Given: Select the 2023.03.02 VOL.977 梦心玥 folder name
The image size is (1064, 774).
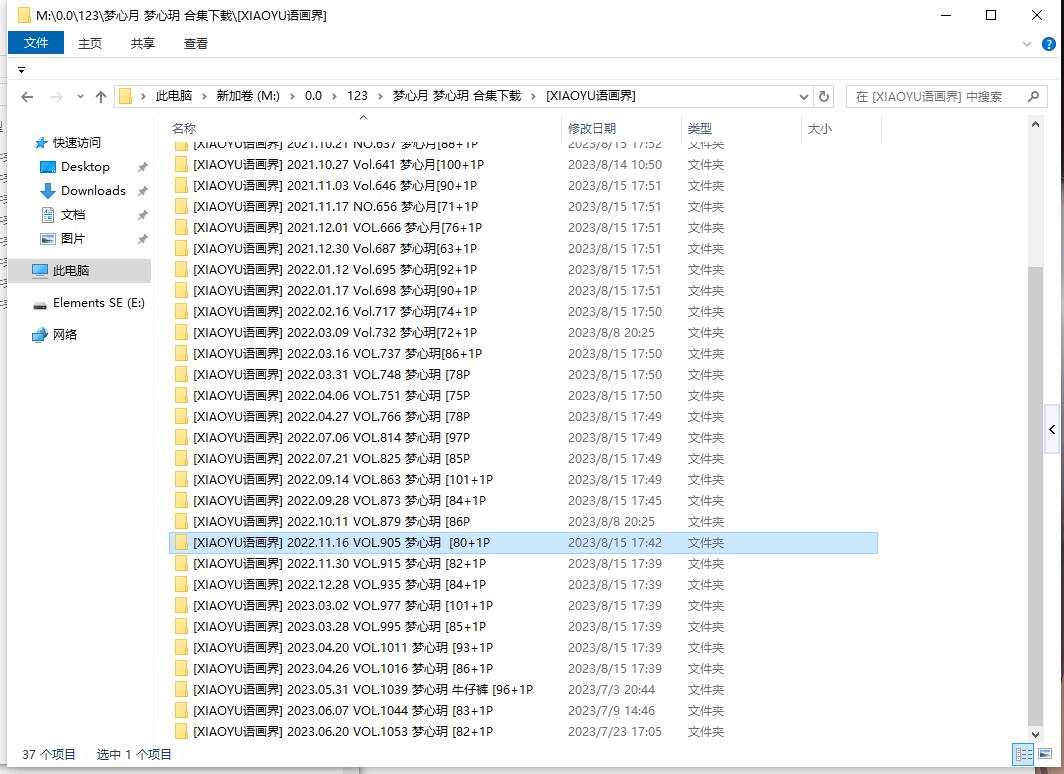Looking at the screenshot, I should (343, 606).
